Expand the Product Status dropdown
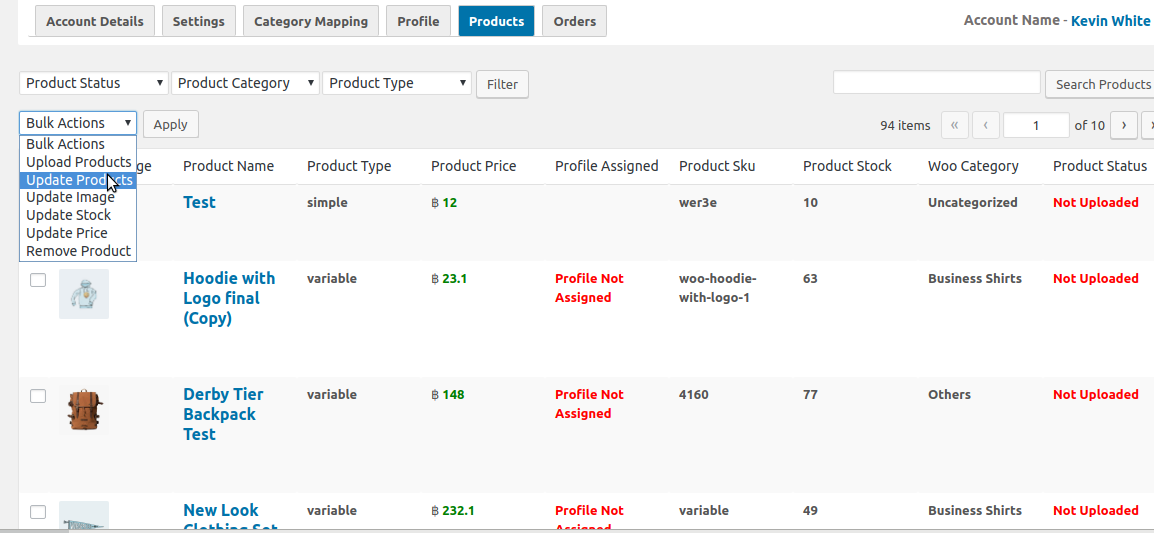This screenshot has height=533, width=1154. pos(93,83)
